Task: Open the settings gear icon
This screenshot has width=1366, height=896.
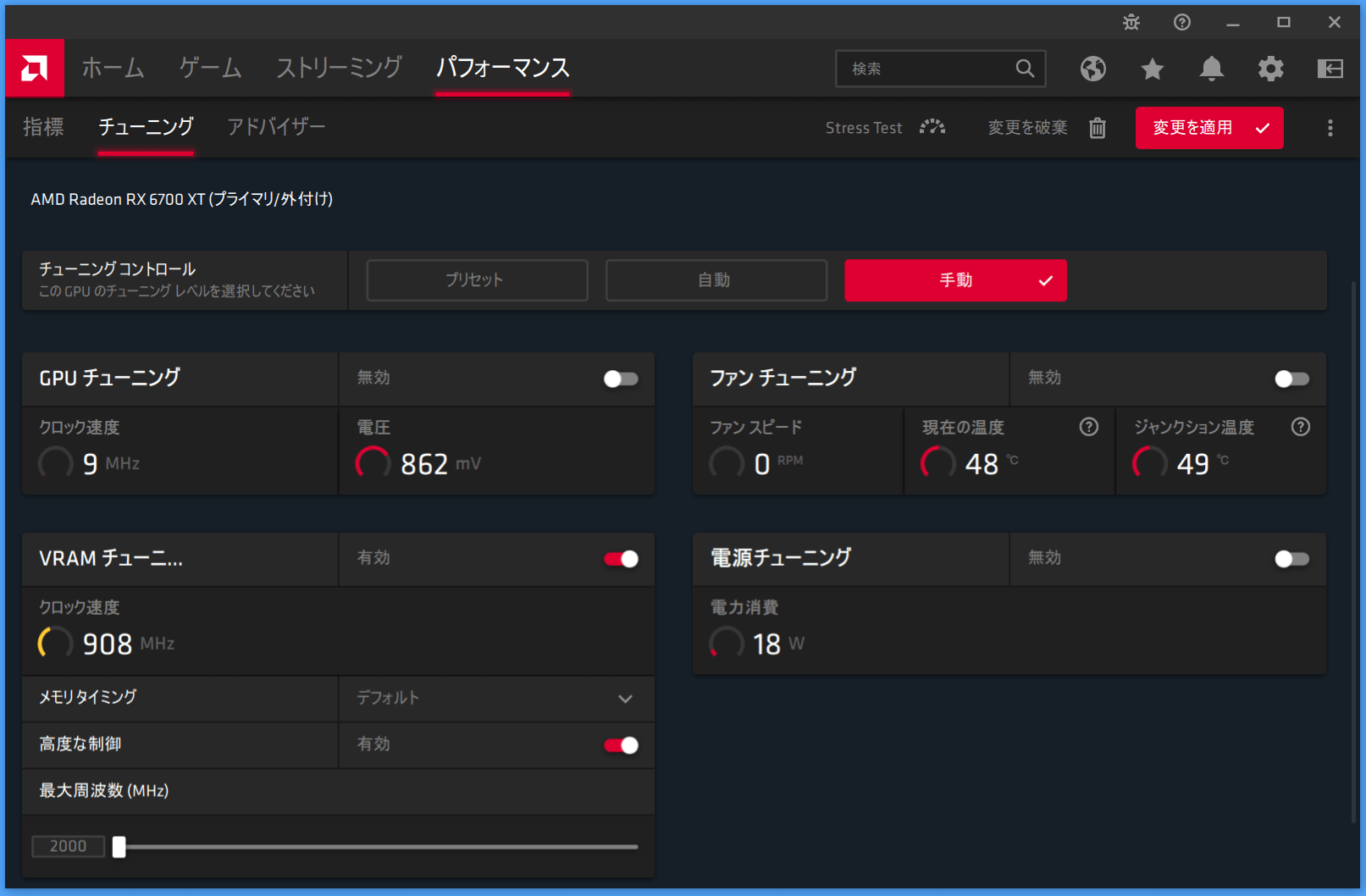Action: (1271, 69)
